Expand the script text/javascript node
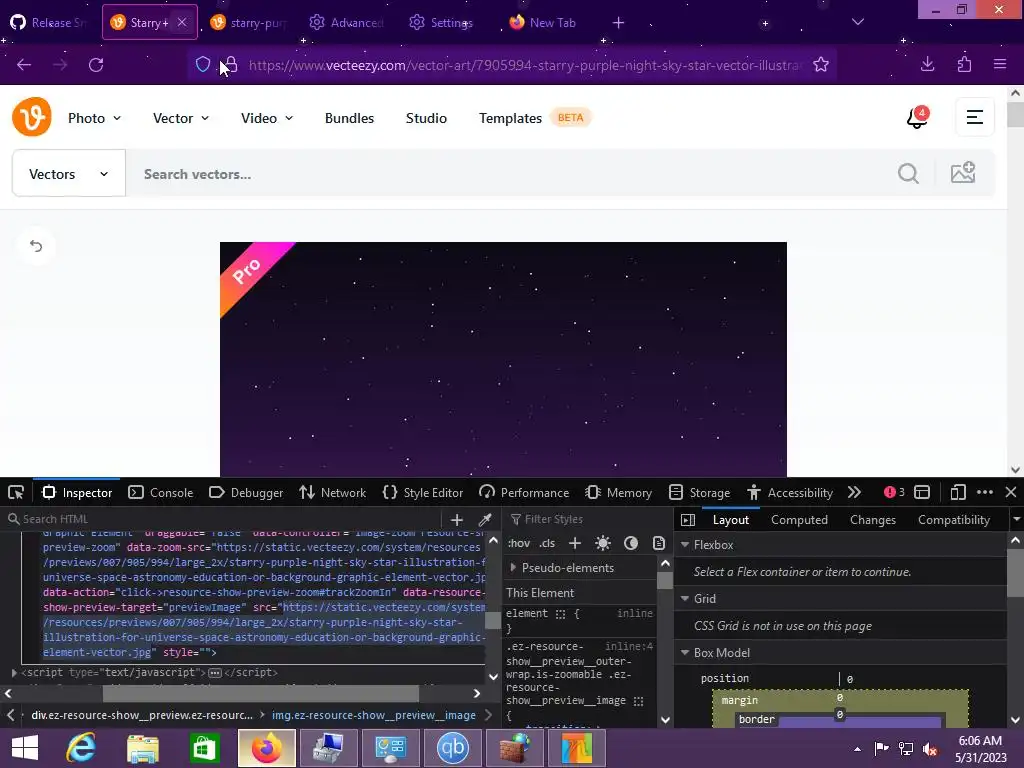The image size is (1024, 768). (x=14, y=672)
